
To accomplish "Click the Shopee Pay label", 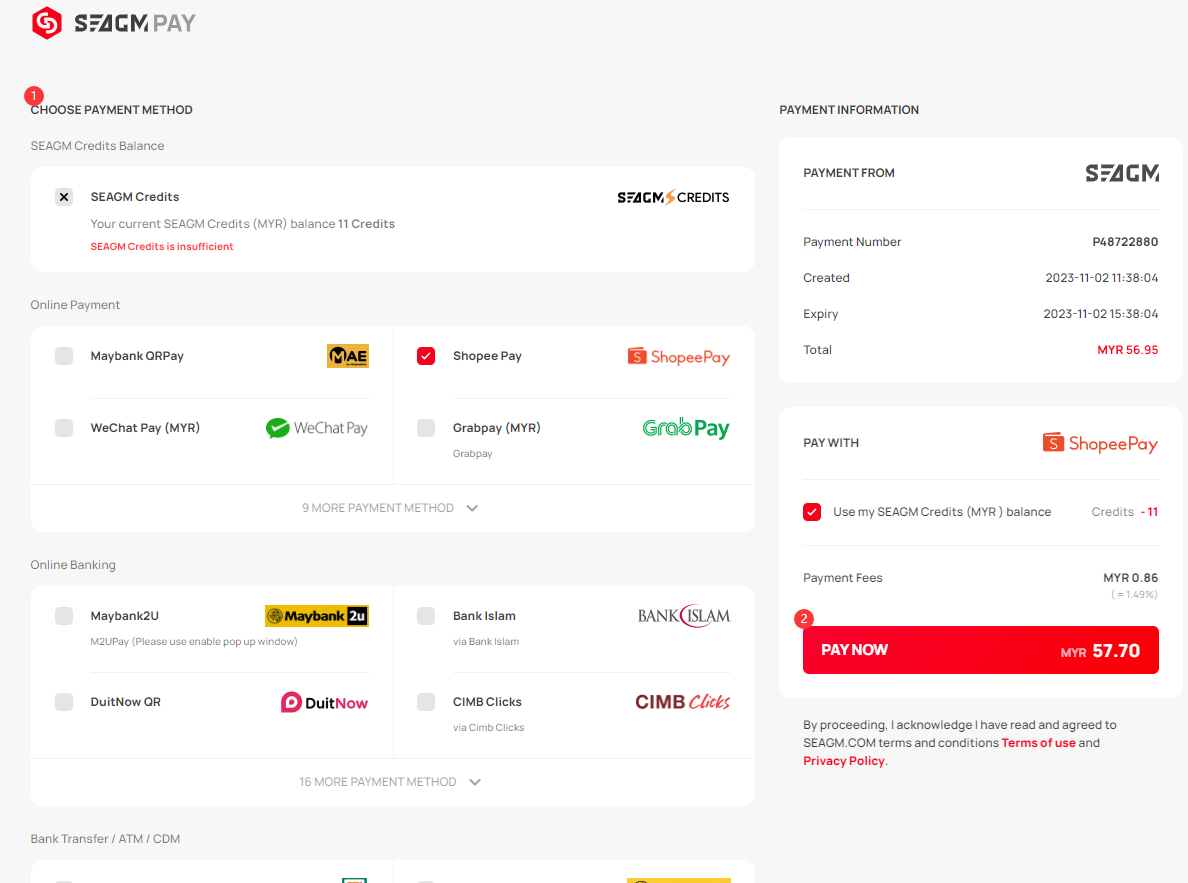I will click(487, 356).
